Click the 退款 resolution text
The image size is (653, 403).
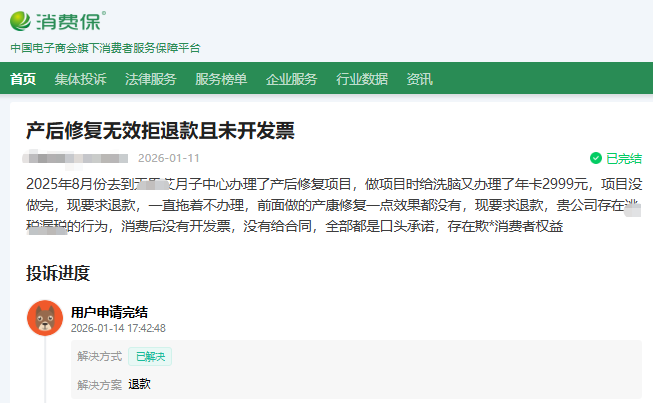point(139,383)
